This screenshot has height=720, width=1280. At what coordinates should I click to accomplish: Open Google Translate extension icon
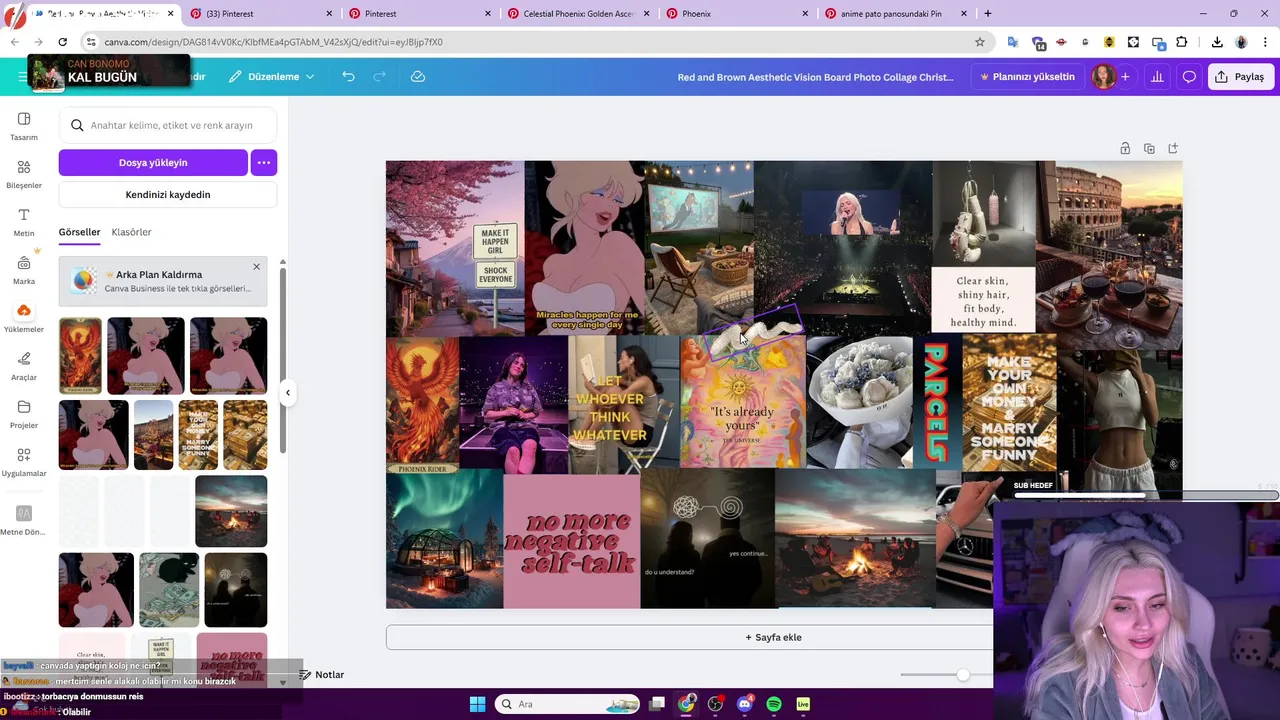click(x=1013, y=42)
